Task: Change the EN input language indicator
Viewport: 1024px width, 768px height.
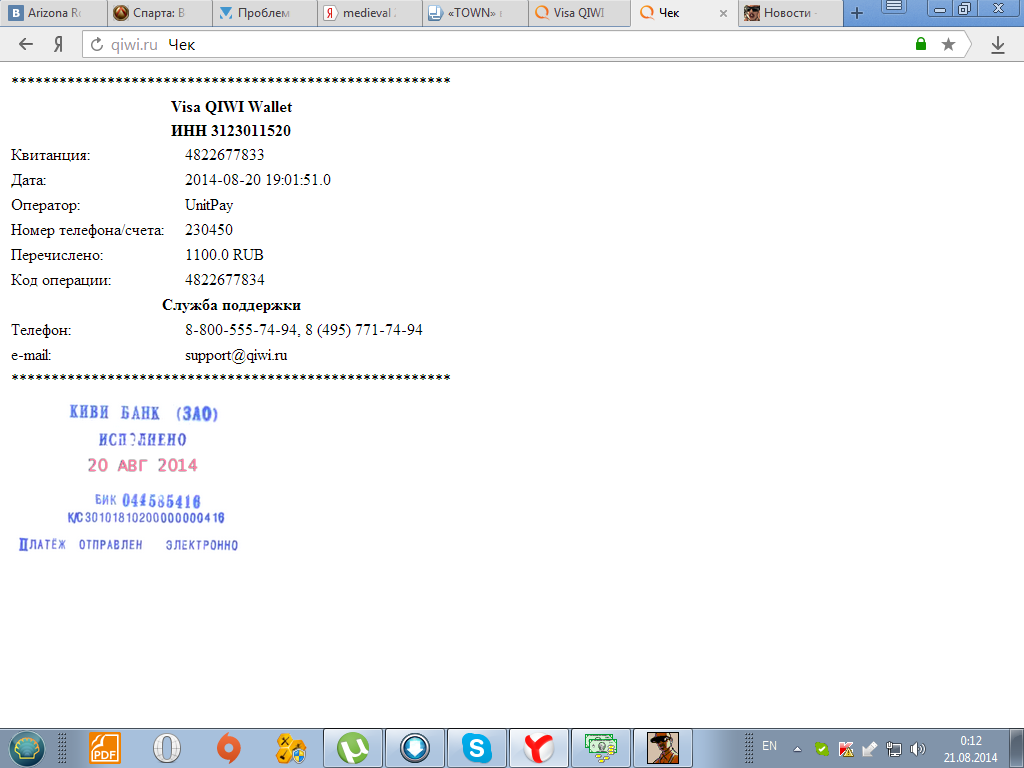Action: pos(769,746)
